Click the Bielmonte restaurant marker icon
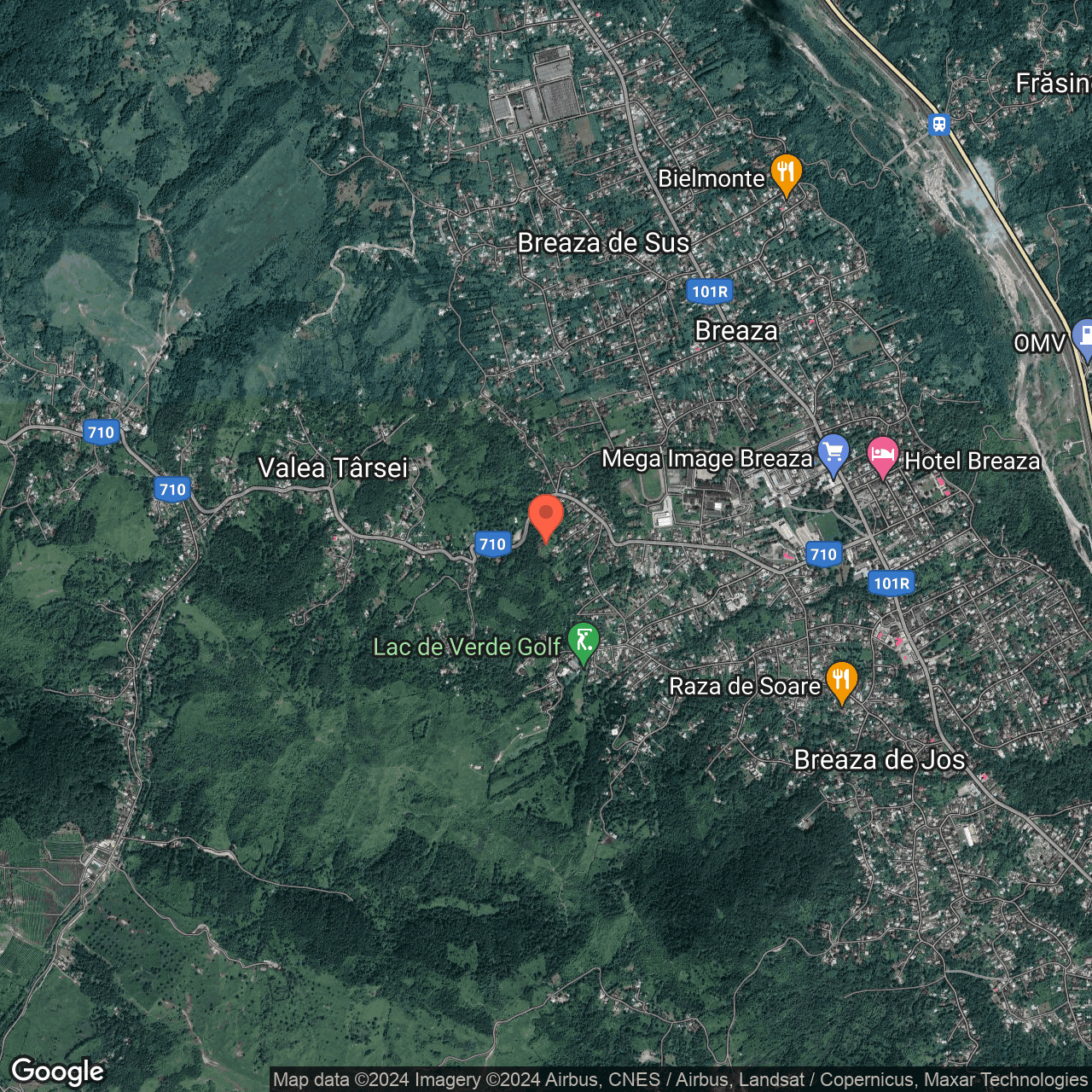This screenshot has width=1092, height=1092. (785, 173)
